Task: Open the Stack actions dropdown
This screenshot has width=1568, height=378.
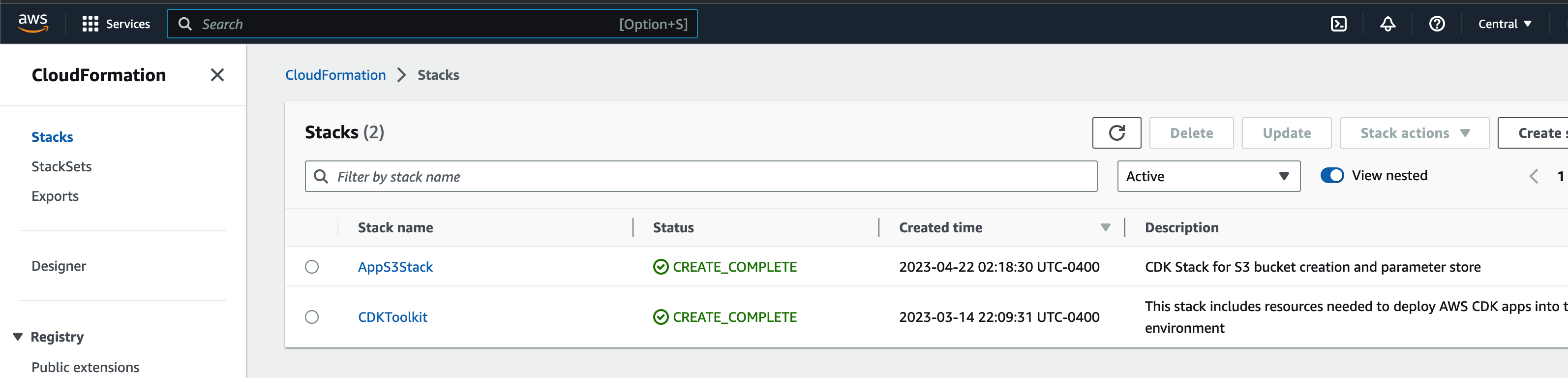Action: click(1414, 133)
